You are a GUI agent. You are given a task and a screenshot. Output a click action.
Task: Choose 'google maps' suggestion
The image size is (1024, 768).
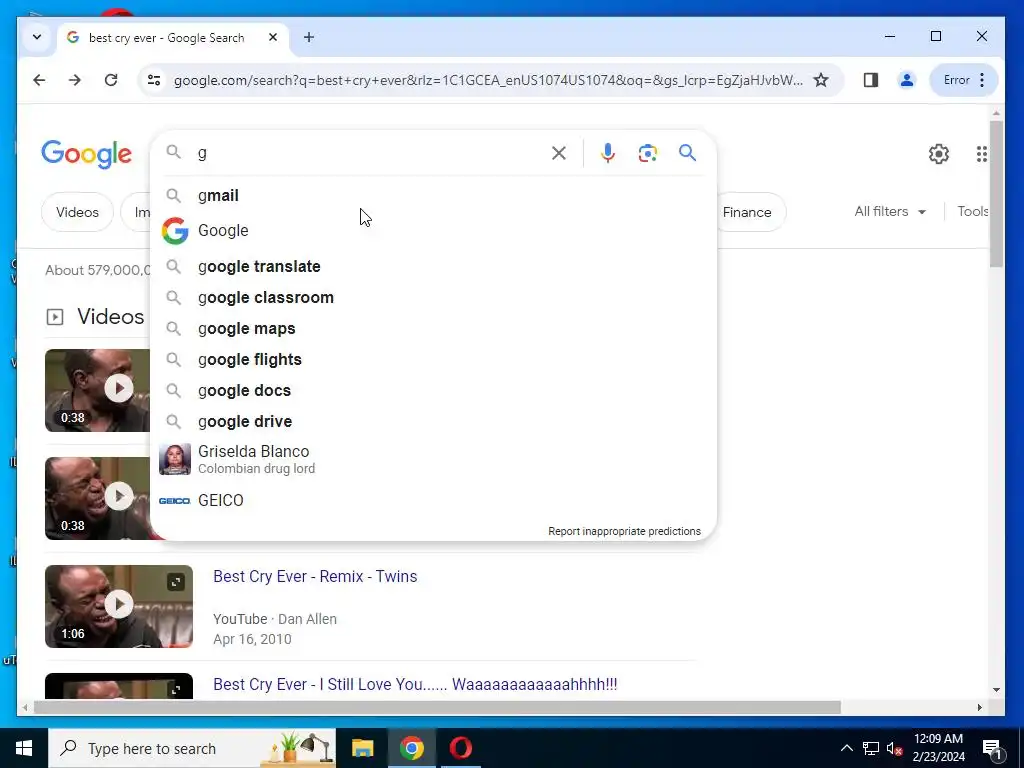pos(433,328)
